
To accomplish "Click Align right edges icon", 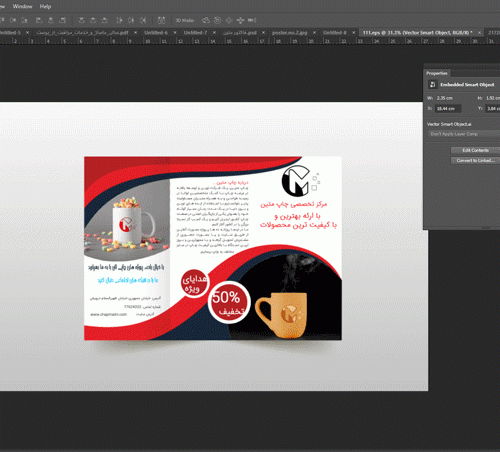I will (62, 20).
